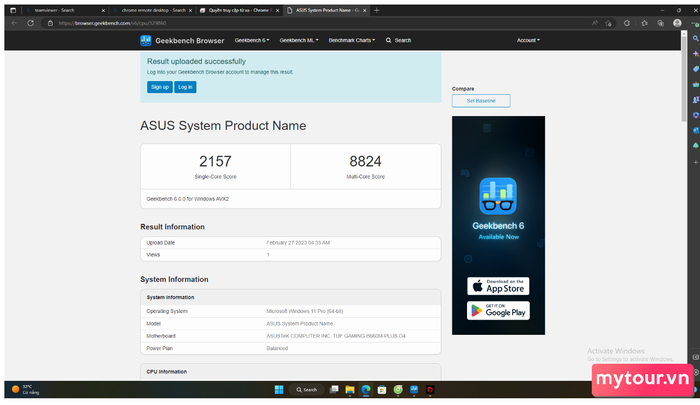Expand the Geekbench 6 dropdown menu
This screenshot has width=700, height=405.
tap(250, 40)
